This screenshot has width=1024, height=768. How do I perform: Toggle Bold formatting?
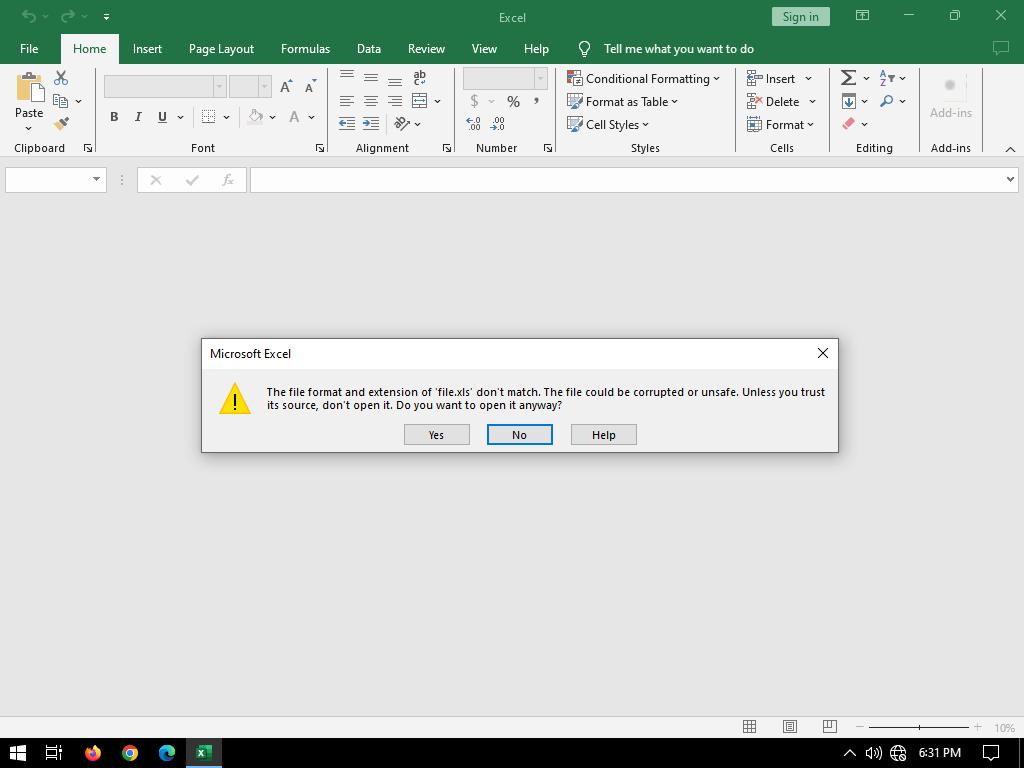[x=114, y=117]
